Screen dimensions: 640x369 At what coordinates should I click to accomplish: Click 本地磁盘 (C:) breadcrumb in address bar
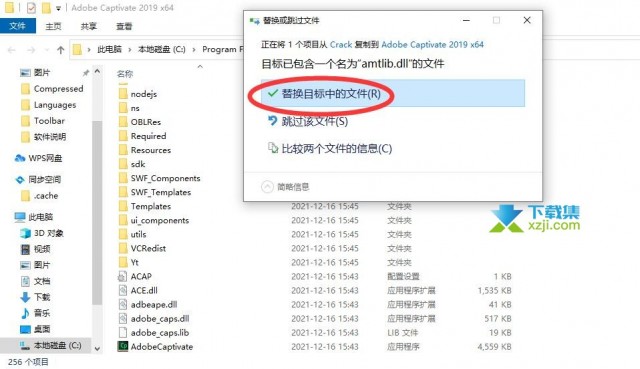coord(162,49)
